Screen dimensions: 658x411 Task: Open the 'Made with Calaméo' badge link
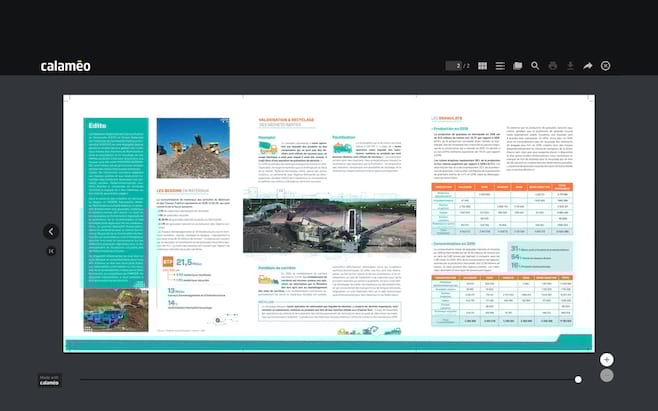pyautogui.click(x=50, y=381)
